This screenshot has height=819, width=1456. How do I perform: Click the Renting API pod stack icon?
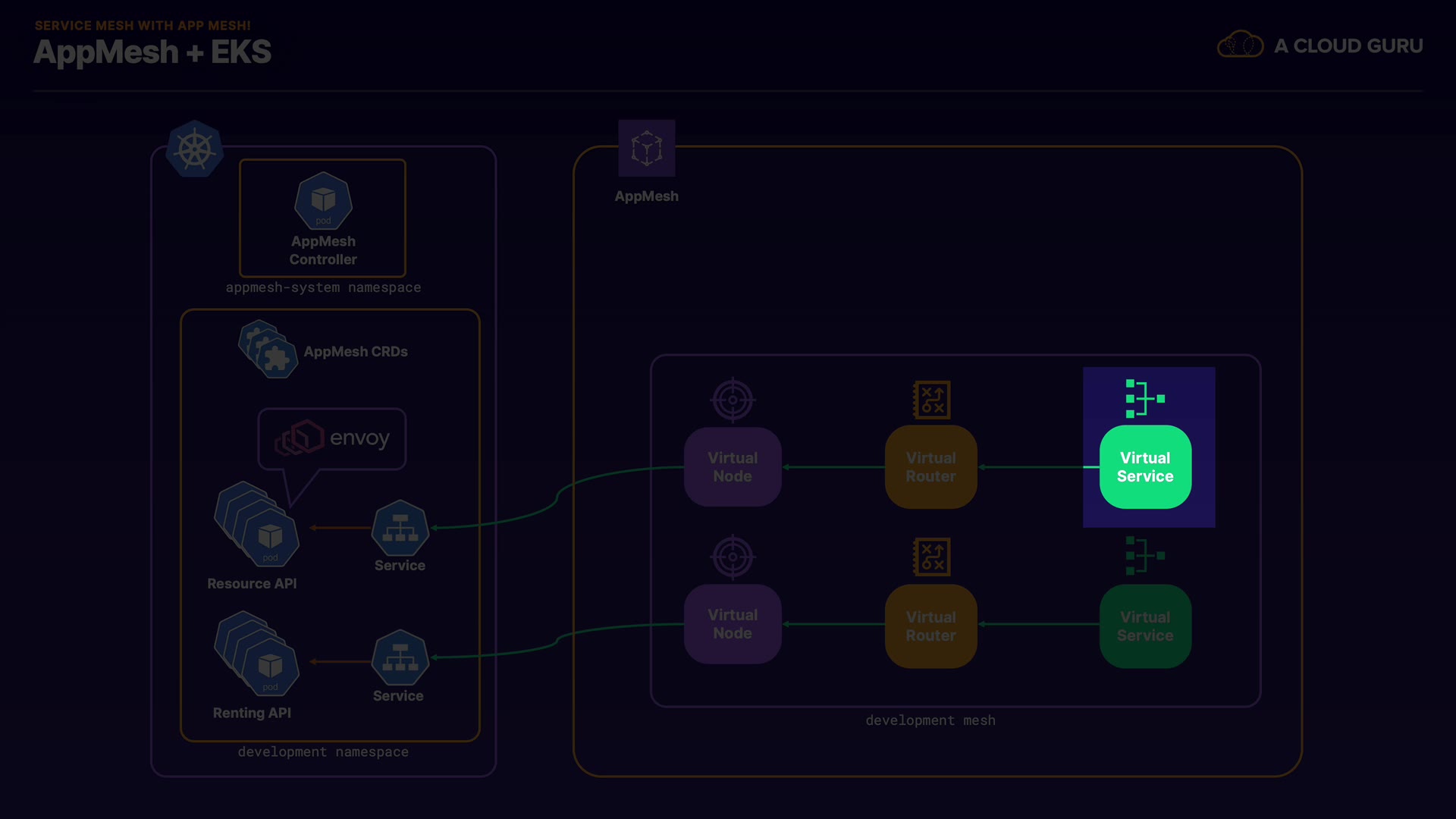click(x=257, y=654)
